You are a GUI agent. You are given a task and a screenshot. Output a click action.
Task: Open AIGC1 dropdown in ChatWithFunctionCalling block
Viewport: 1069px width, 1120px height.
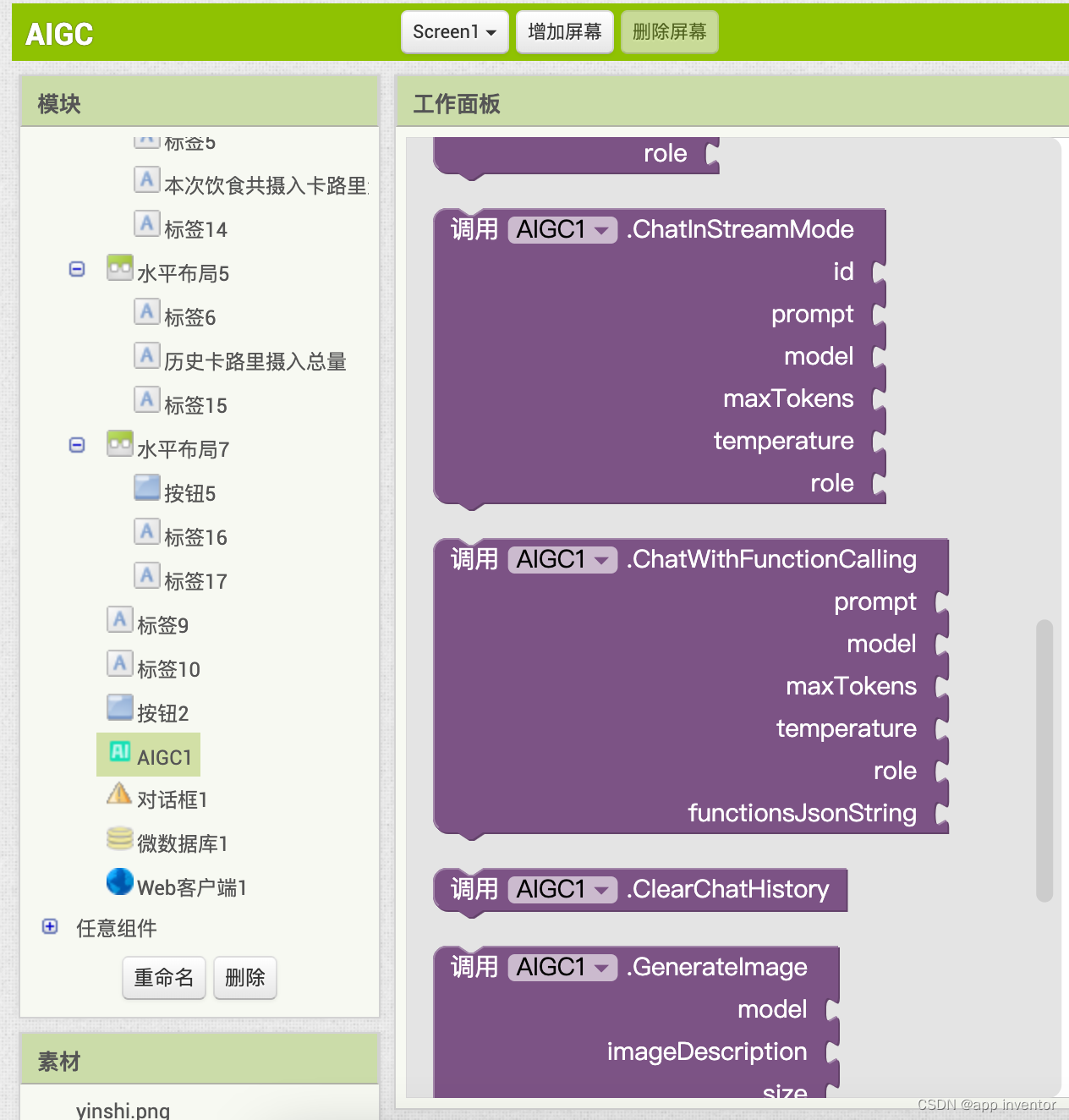[x=562, y=559]
